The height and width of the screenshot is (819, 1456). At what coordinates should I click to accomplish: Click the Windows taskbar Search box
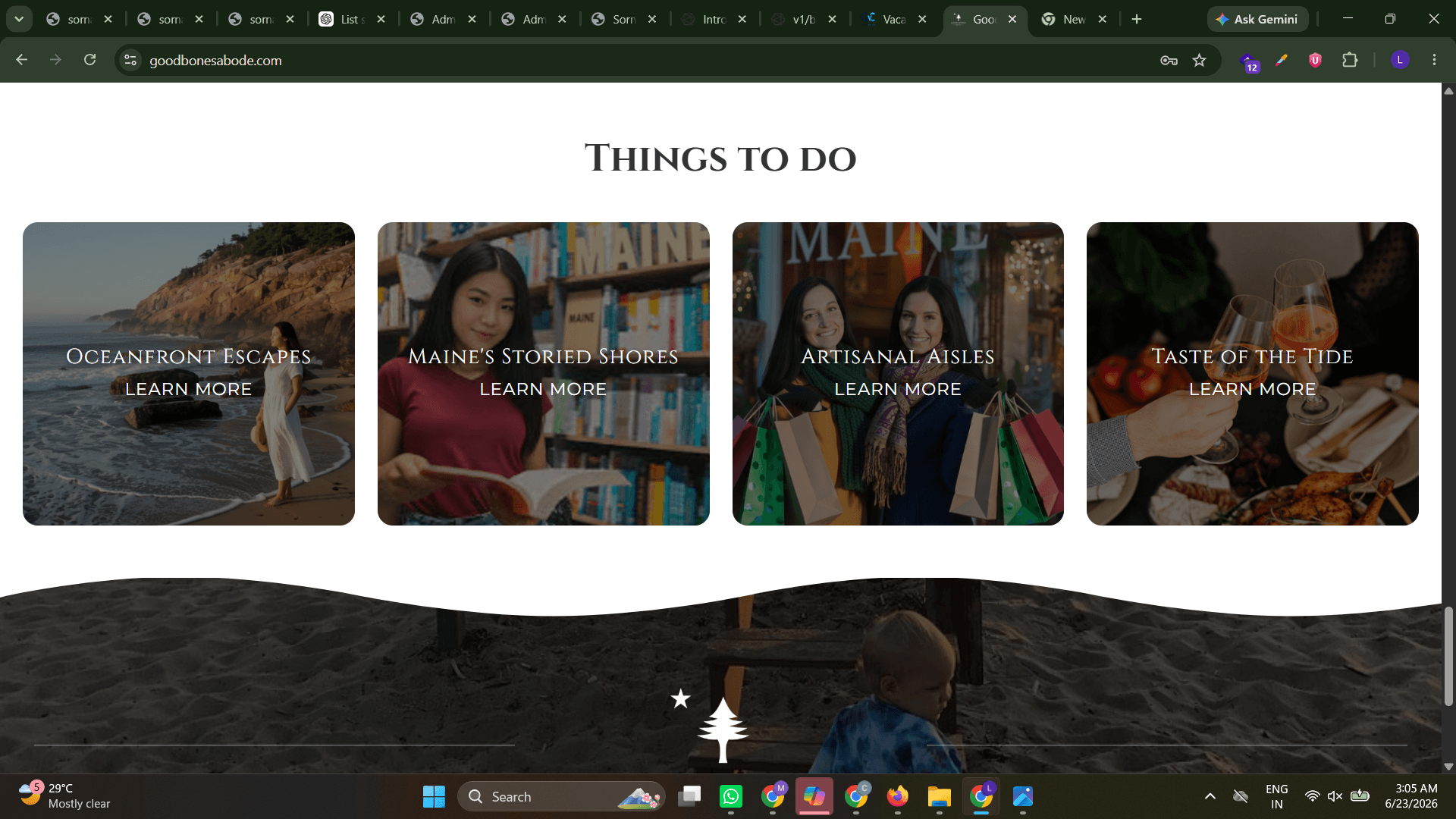pyautogui.click(x=561, y=796)
